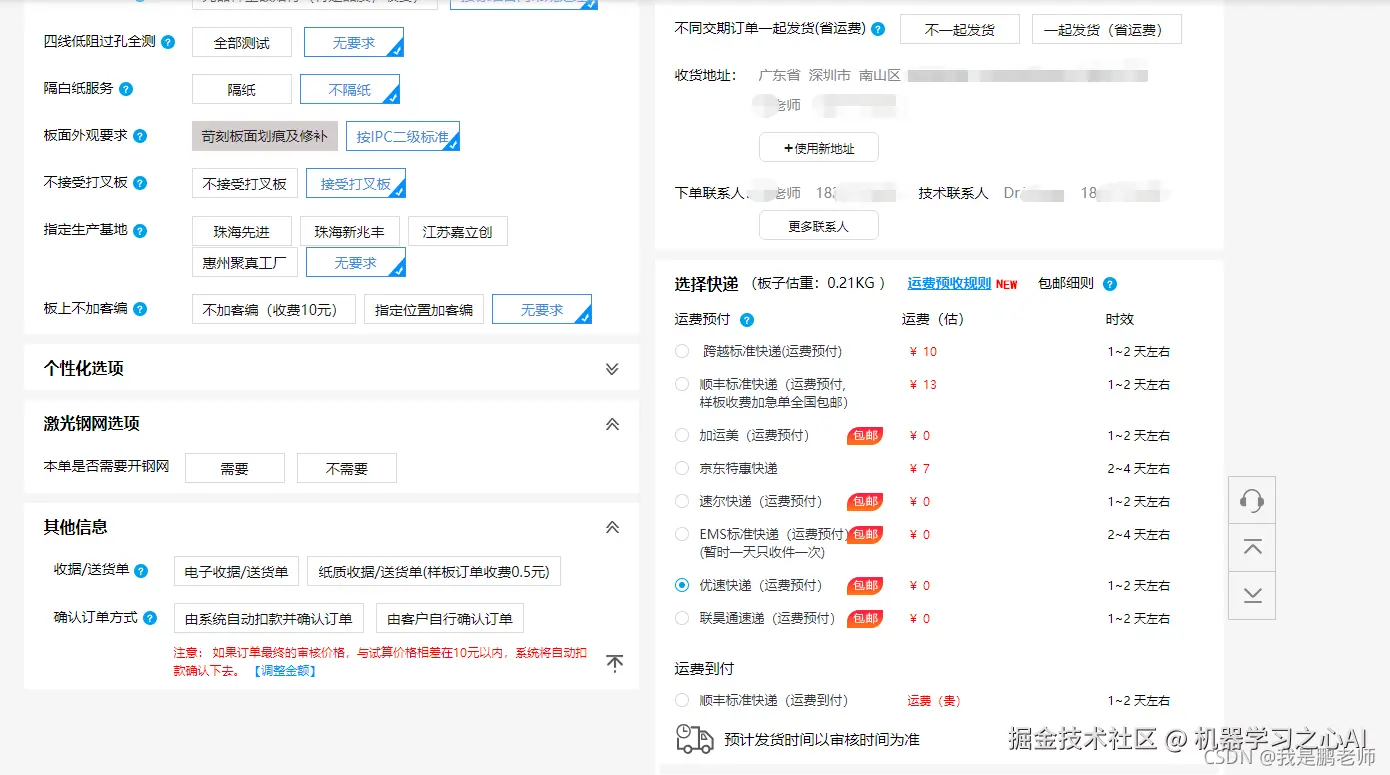Collapse the 其他信息 section
This screenshot has height=775, width=1390.
coord(611,527)
